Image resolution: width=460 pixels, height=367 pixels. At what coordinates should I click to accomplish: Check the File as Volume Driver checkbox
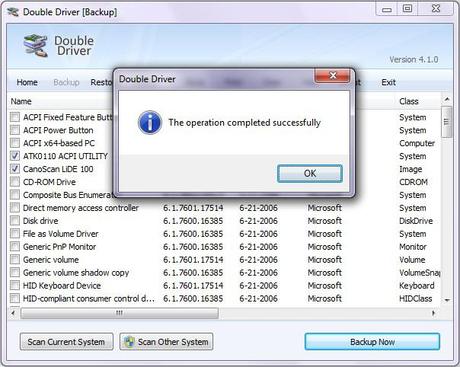[x=15, y=234]
